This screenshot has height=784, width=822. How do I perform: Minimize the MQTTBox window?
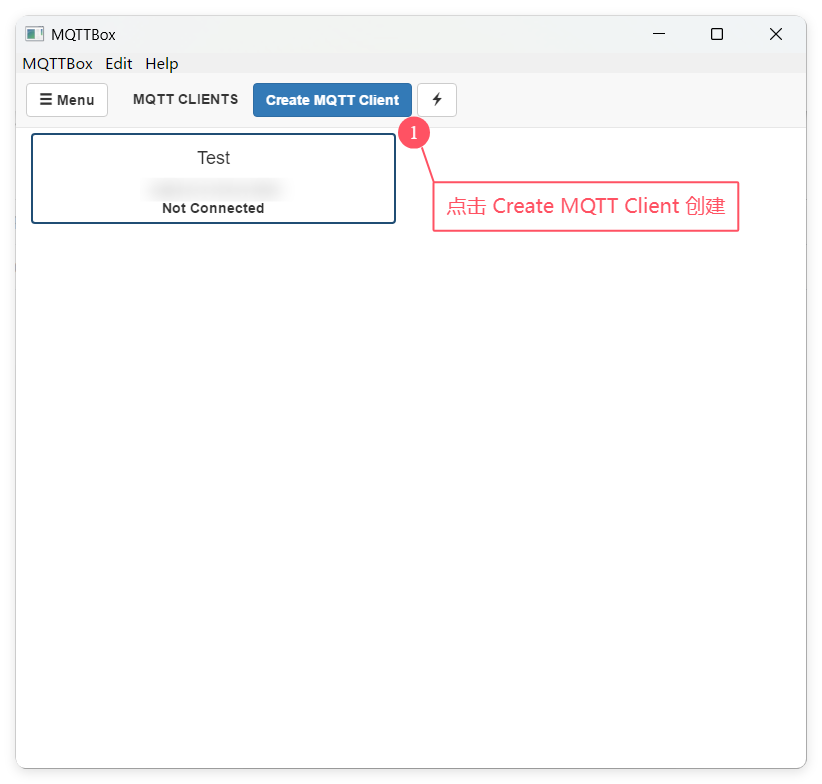tap(658, 34)
